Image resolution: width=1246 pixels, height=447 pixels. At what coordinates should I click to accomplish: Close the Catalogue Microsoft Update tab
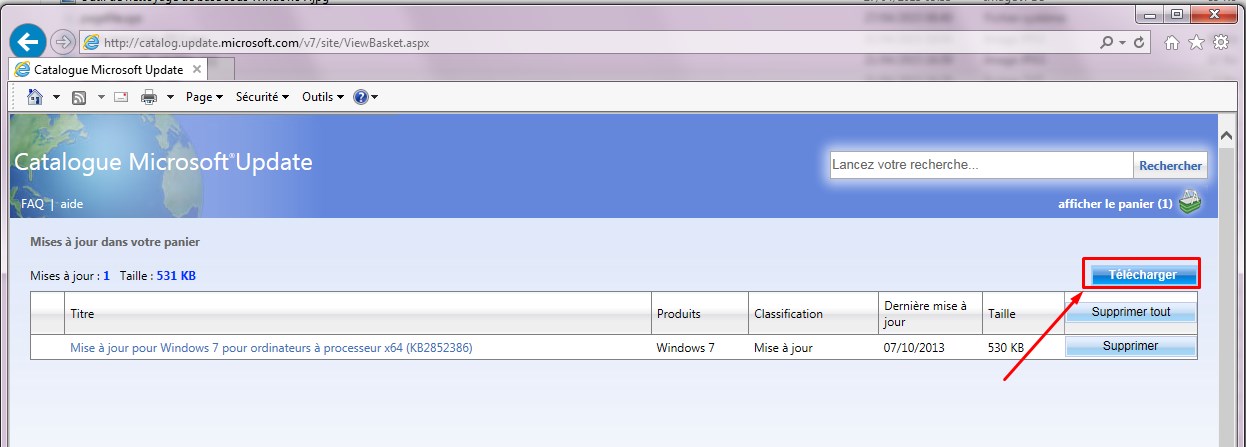pyautogui.click(x=196, y=69)
